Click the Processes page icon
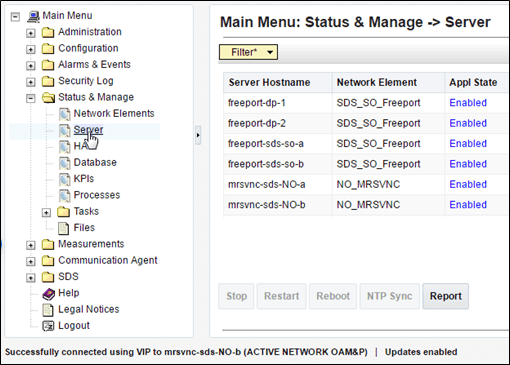Image resolution: width=510 pixels, height=365 pixels. pos(65,196)
